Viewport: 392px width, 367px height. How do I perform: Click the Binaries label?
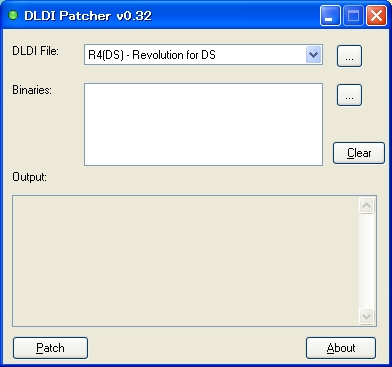(x=32, y=90)
